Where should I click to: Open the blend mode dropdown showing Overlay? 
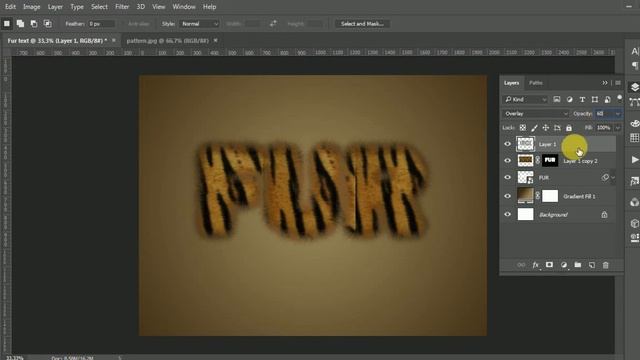coord(536,113)
